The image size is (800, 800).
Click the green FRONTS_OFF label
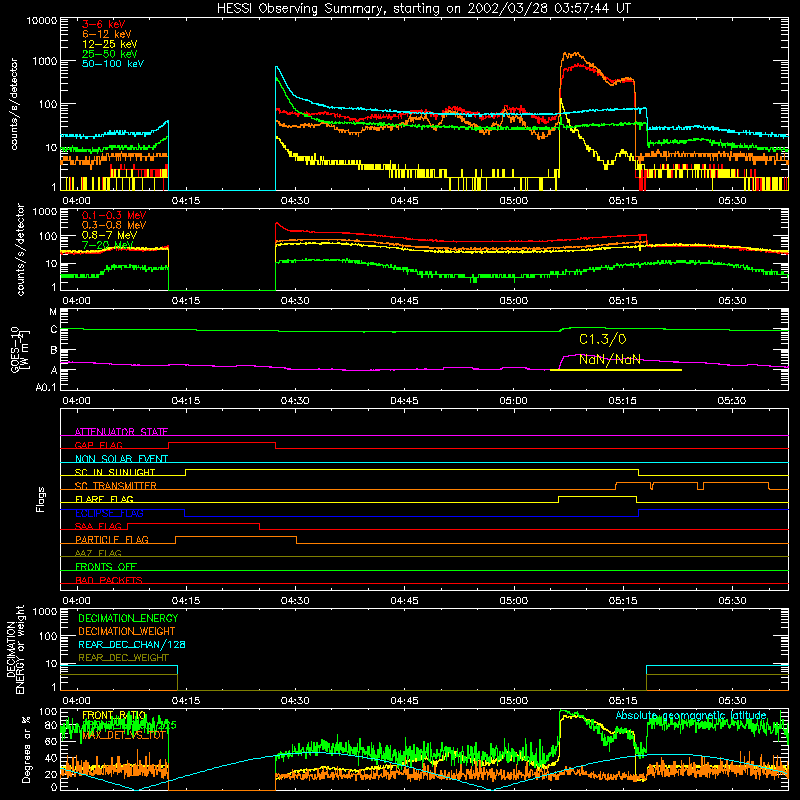pos(106,566)
